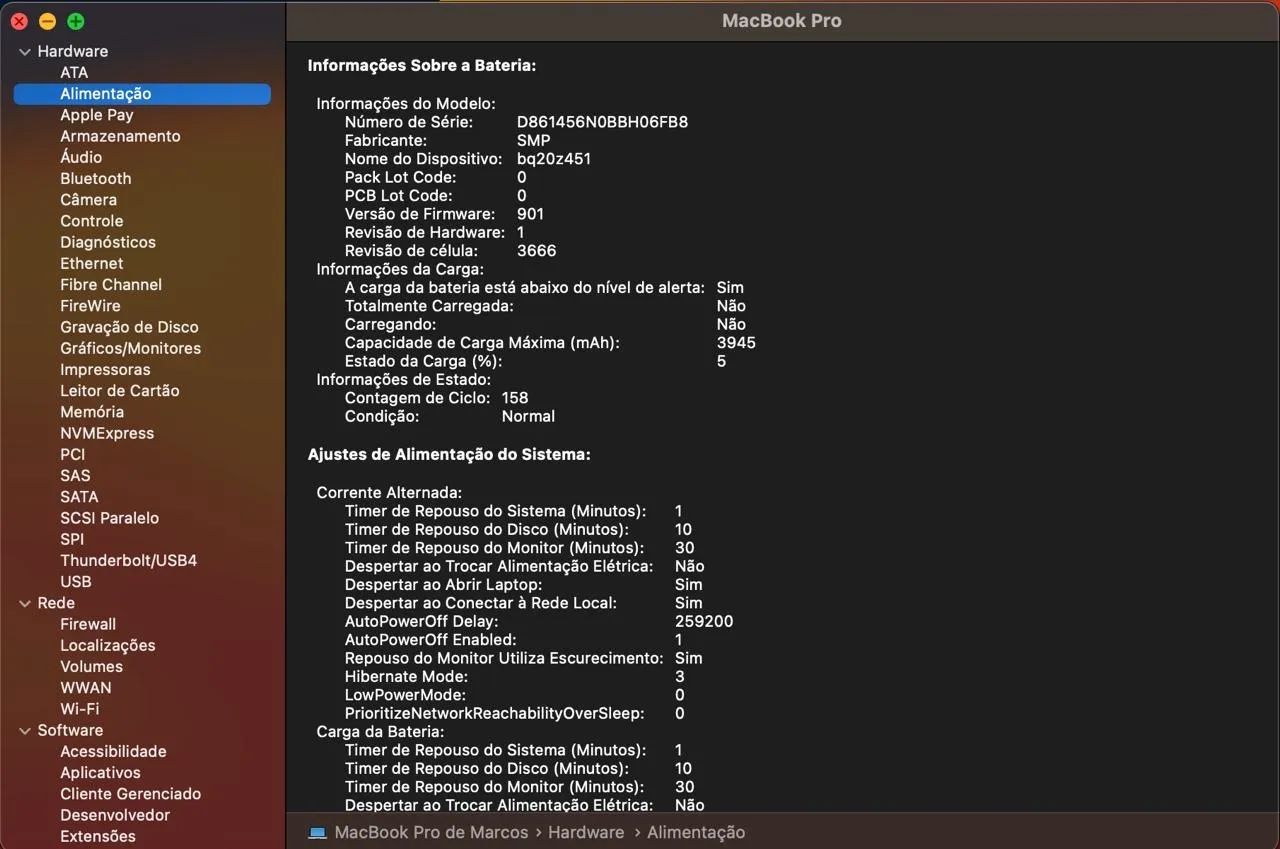Click AutoPowerOff Delay value 259200
Image resolution: width=1280 pixels, height=849 pixels.
(704, 621)
